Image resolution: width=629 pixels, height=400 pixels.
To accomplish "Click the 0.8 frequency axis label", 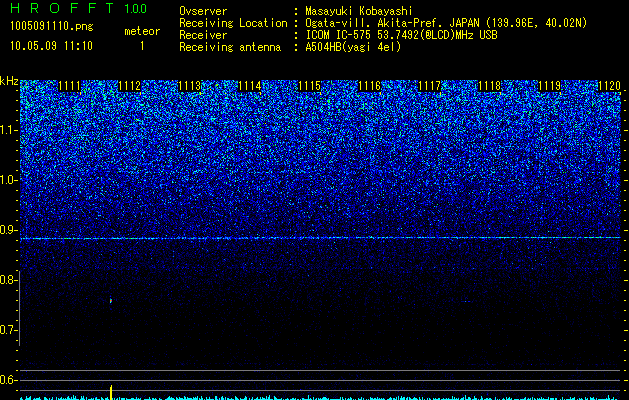I will click(9, 280).
